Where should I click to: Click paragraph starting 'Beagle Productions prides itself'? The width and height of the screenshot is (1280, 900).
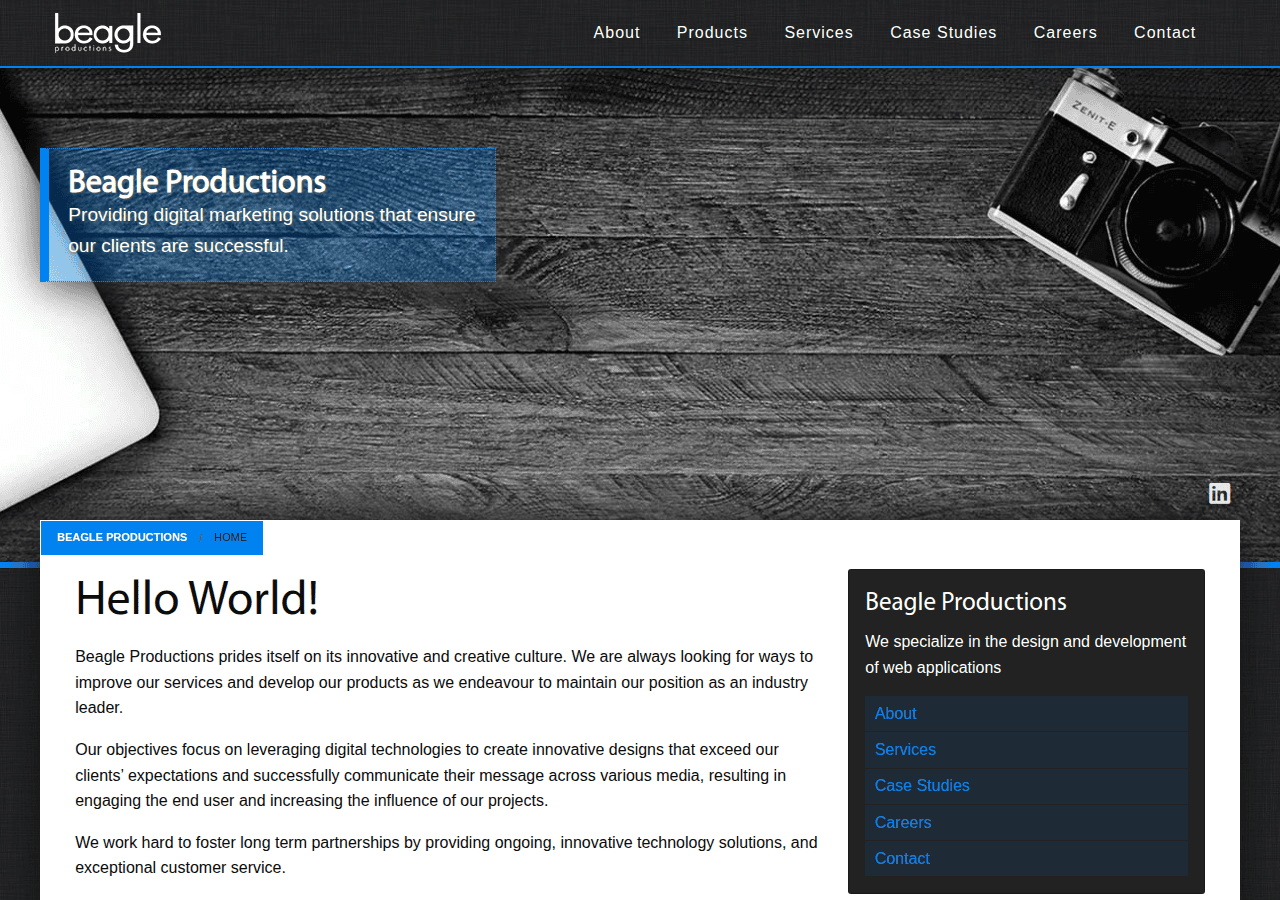[444, 682]
